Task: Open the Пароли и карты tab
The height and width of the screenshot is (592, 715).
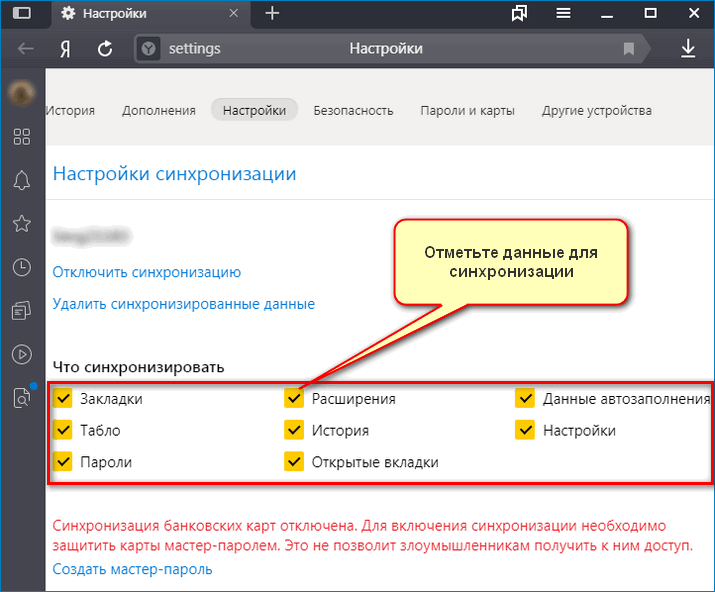Action: (x=467, y=110)
